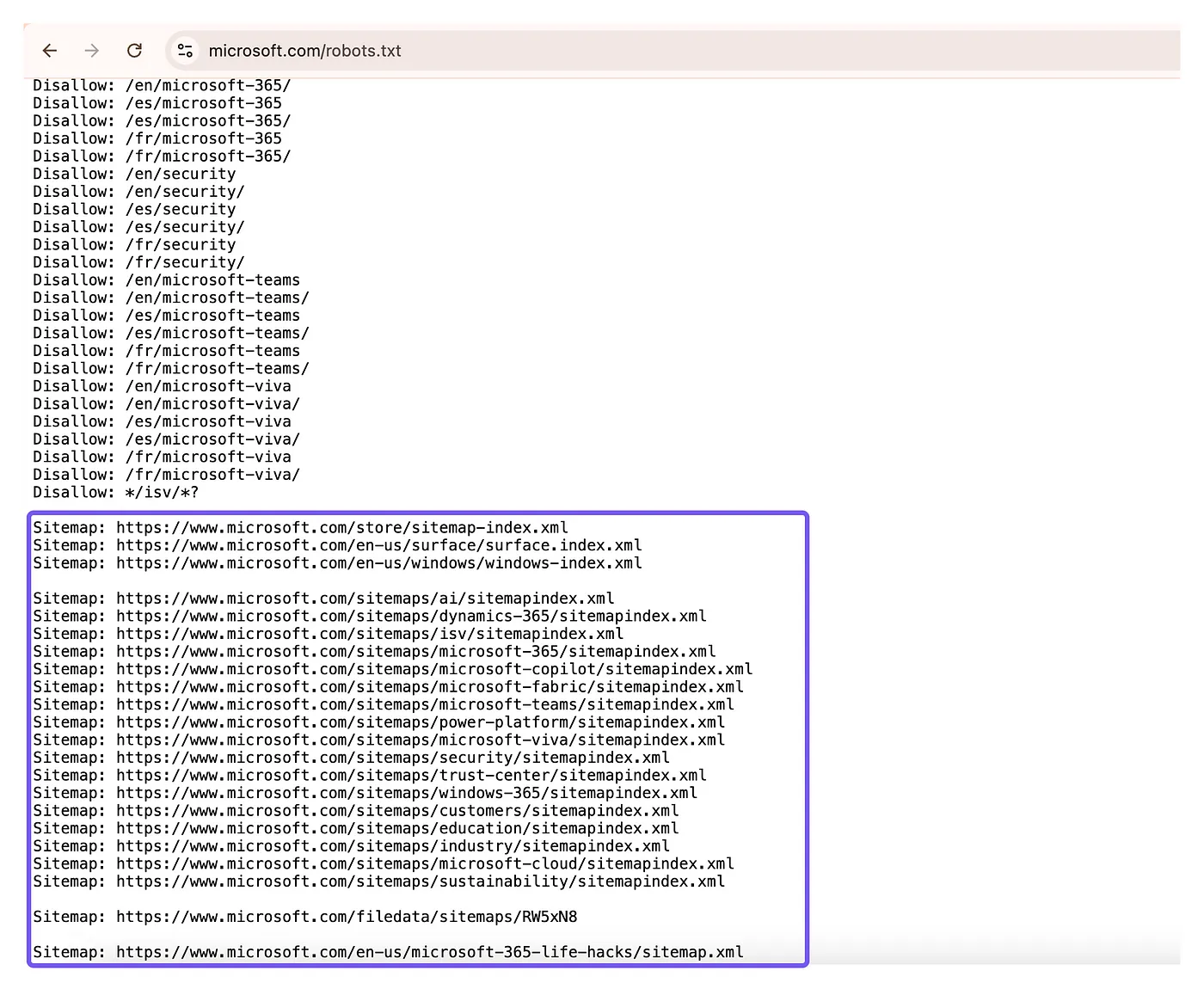Click the surface/surface.index.xml sitemap line
The width and height of the screenshot is (1204, 989).
pyautogui.click(x=338, y=545)
